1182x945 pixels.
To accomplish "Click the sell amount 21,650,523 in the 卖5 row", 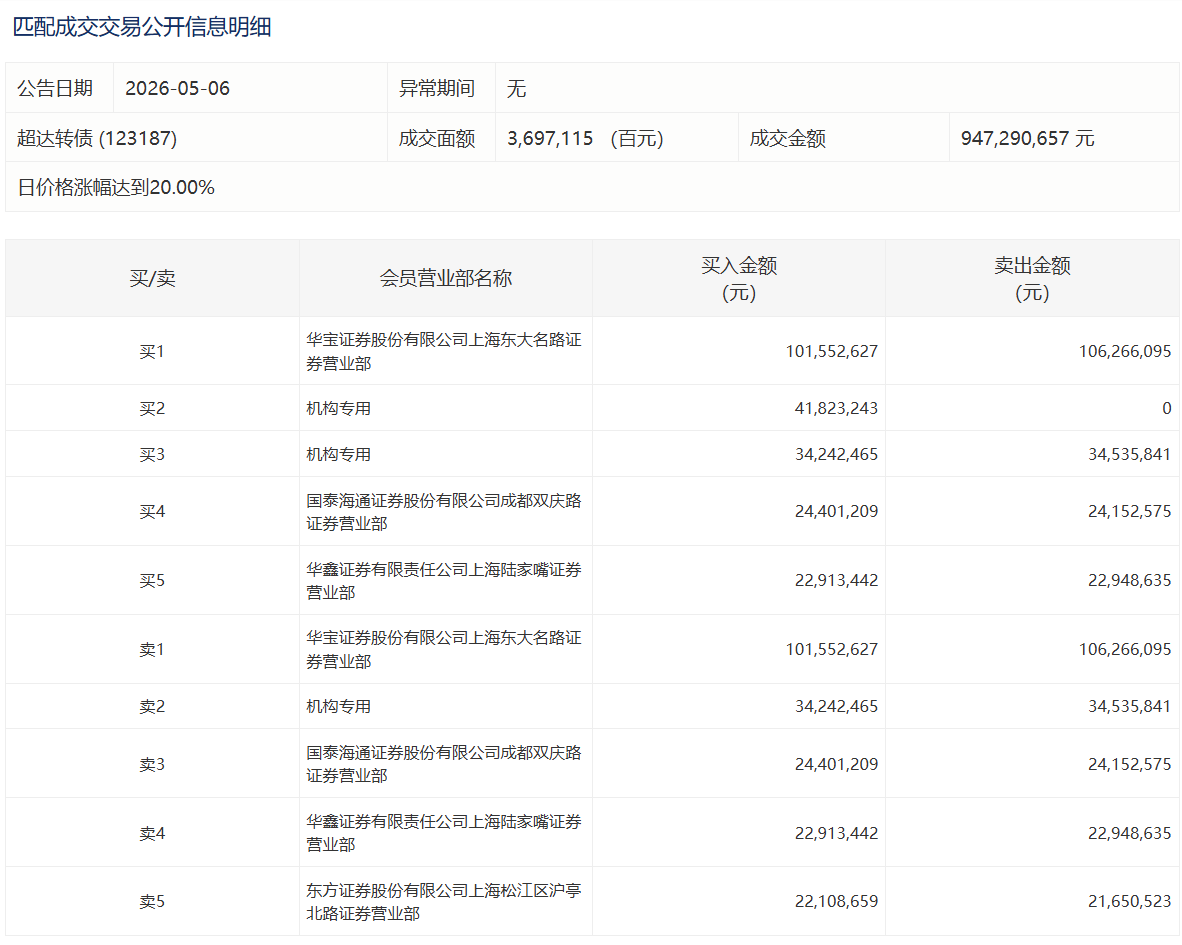I will tap(1129, 901).
